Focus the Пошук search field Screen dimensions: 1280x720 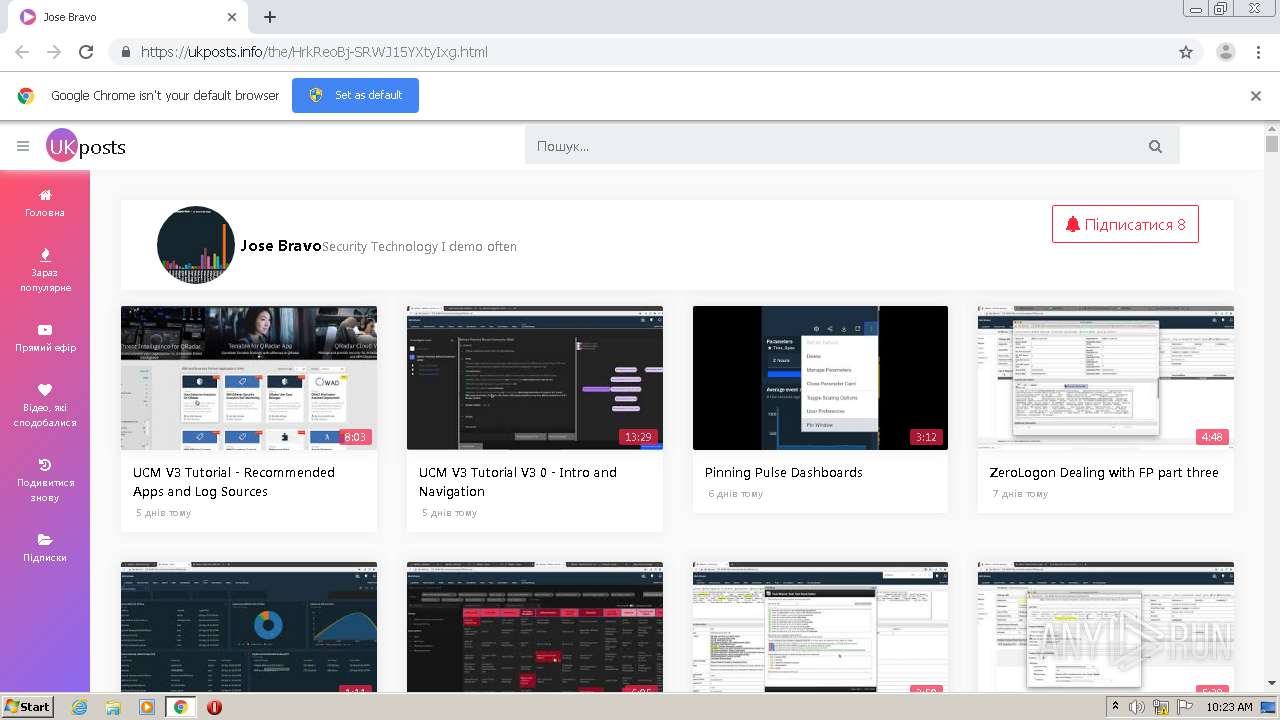click(830, 146)
